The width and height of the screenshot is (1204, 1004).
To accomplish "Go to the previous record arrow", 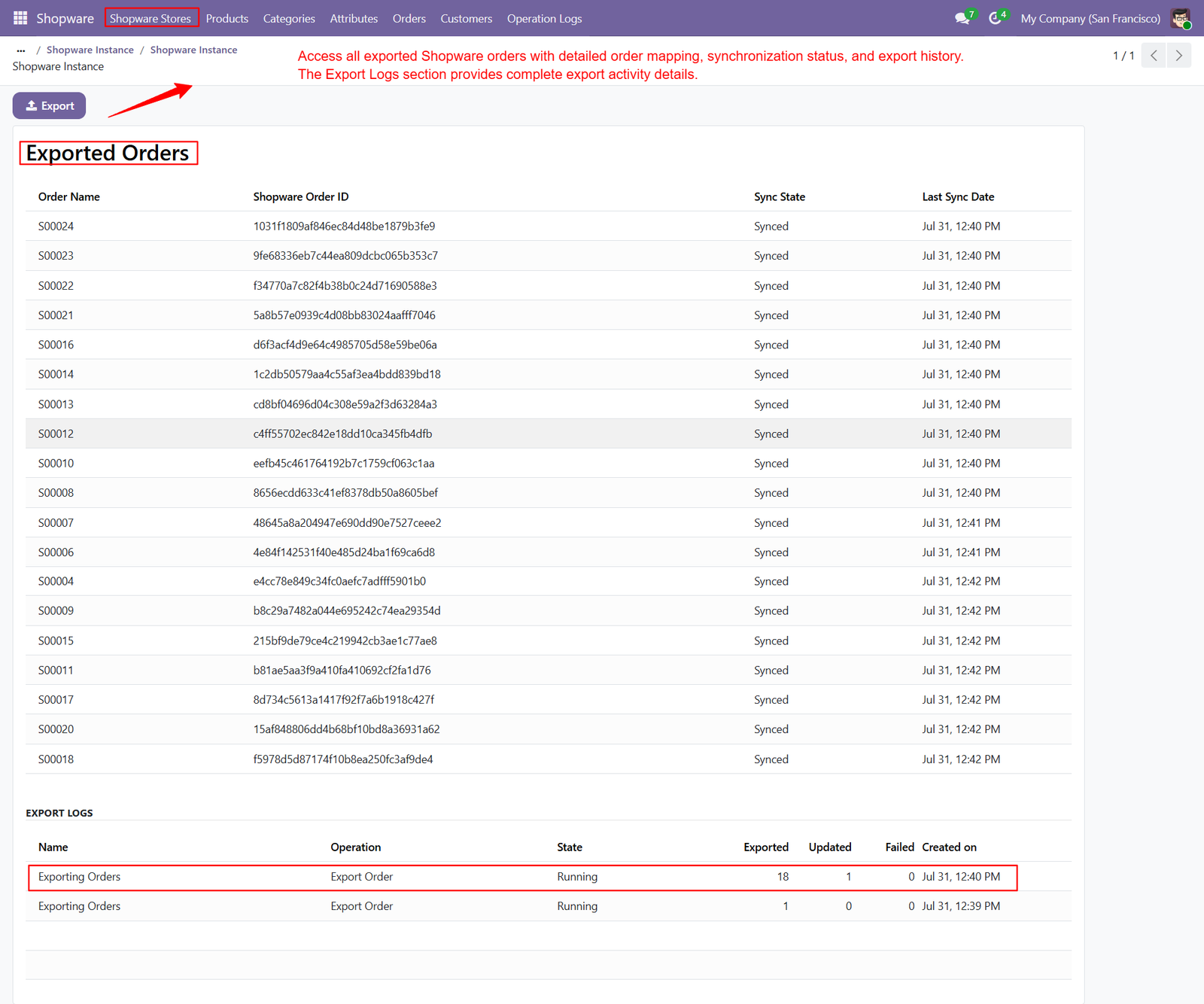I will point(1154,56).
